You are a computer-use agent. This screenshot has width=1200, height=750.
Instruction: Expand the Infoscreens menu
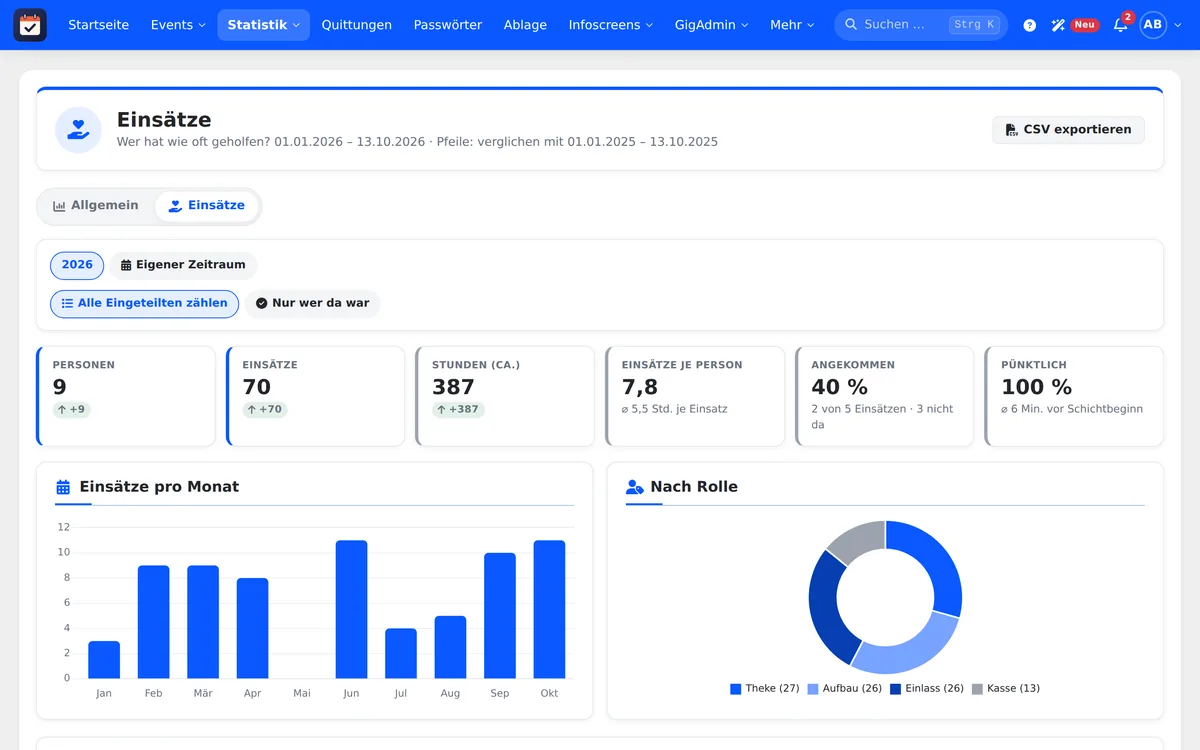[x=611, y=25]
